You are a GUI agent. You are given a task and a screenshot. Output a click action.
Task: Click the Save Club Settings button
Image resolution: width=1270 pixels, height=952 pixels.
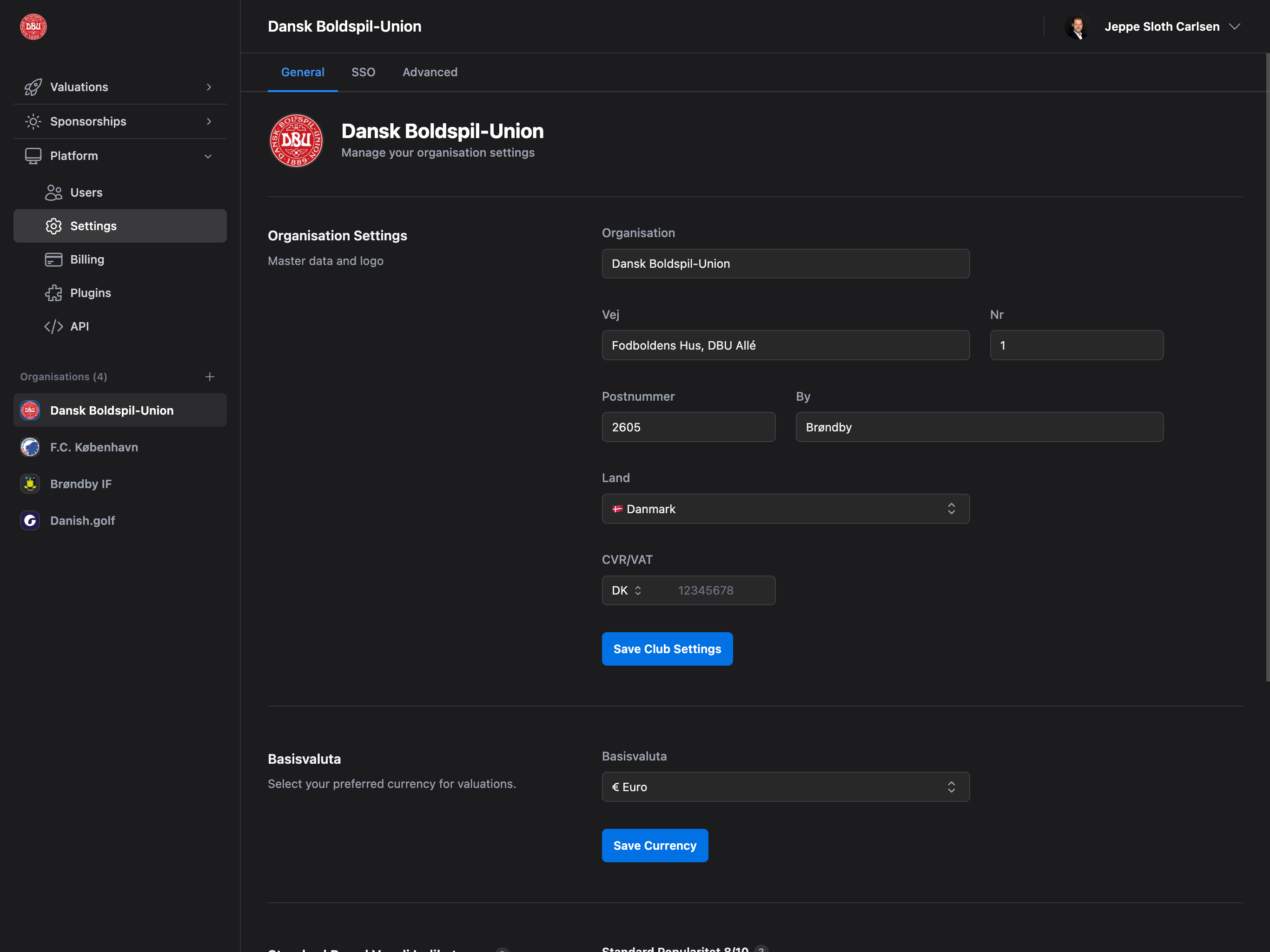click(667, 649)
